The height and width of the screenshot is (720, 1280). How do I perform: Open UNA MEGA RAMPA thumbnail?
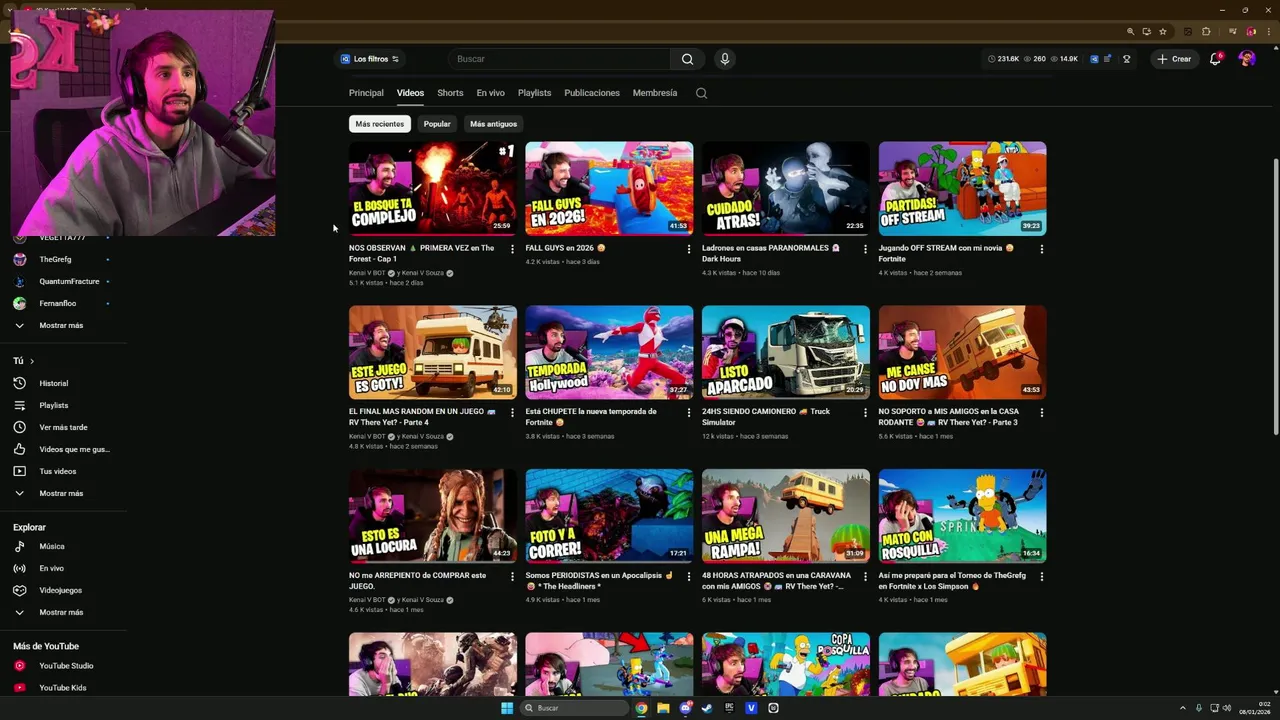pyautogui.click(x=786, y=516)
